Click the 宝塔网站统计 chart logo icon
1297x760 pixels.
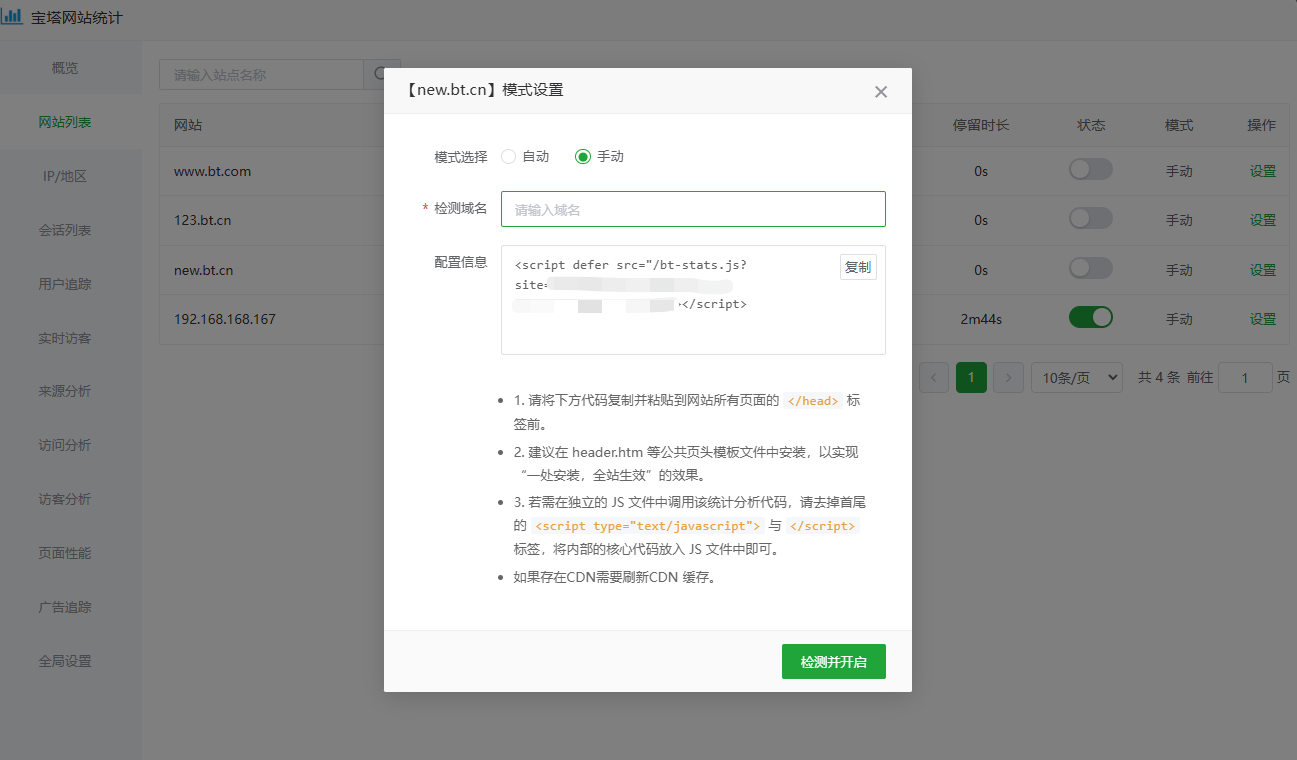coord(12,17)
